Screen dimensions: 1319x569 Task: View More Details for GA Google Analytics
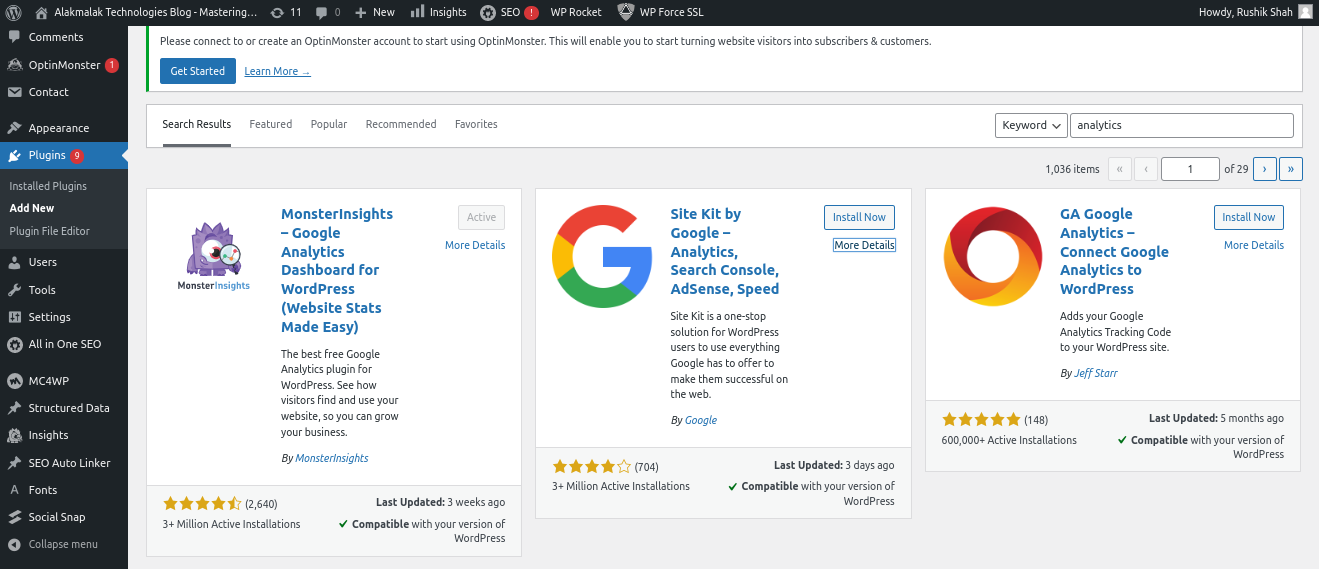pos(1254,245)
